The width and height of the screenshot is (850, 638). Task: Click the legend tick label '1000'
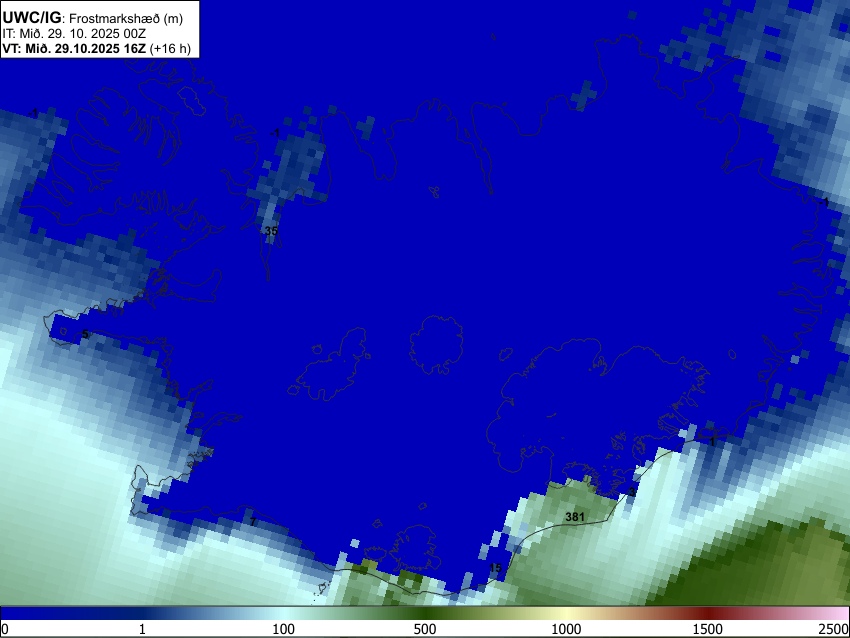566,629
